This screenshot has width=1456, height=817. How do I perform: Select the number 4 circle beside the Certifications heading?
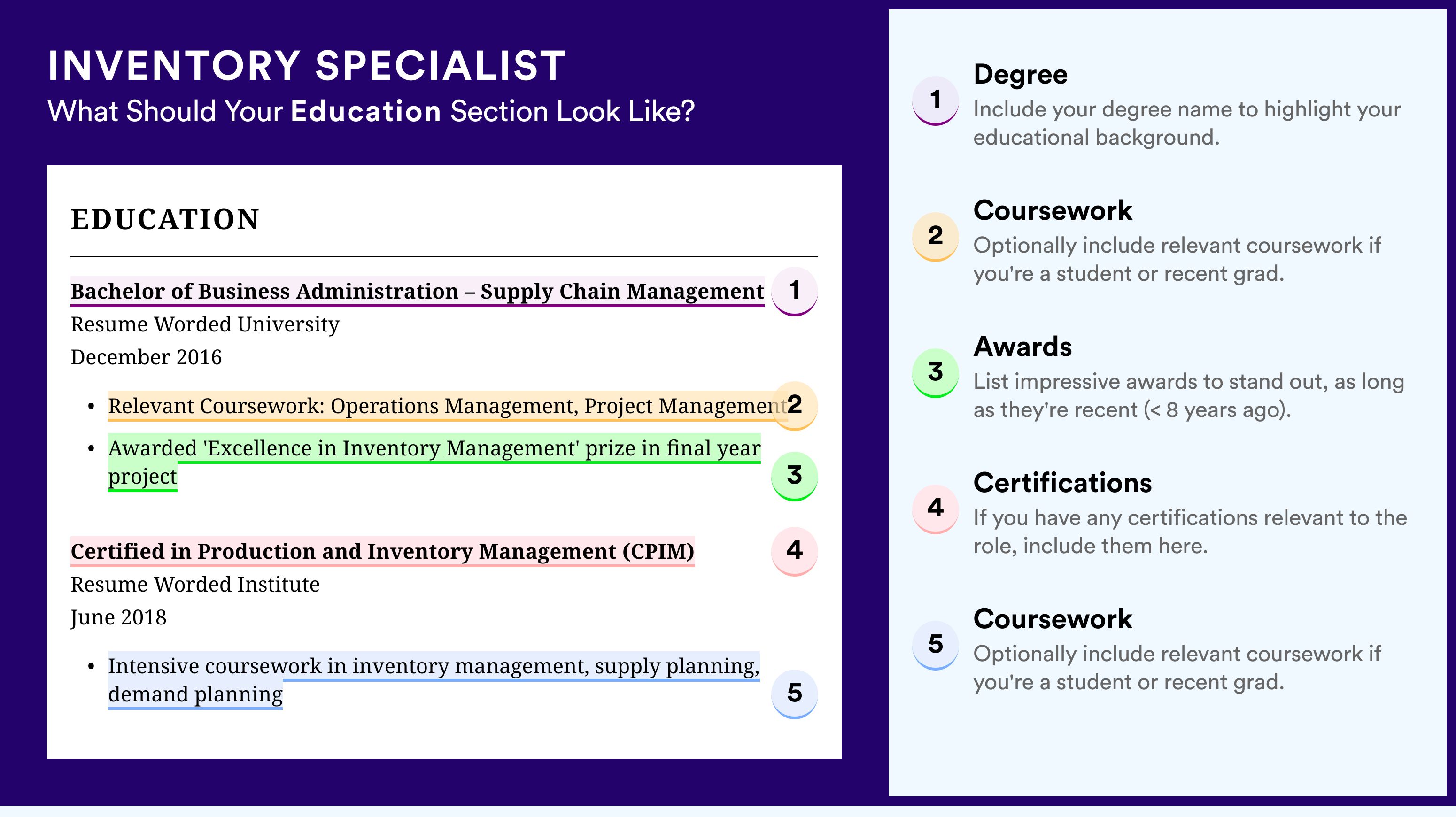point(936,509)
